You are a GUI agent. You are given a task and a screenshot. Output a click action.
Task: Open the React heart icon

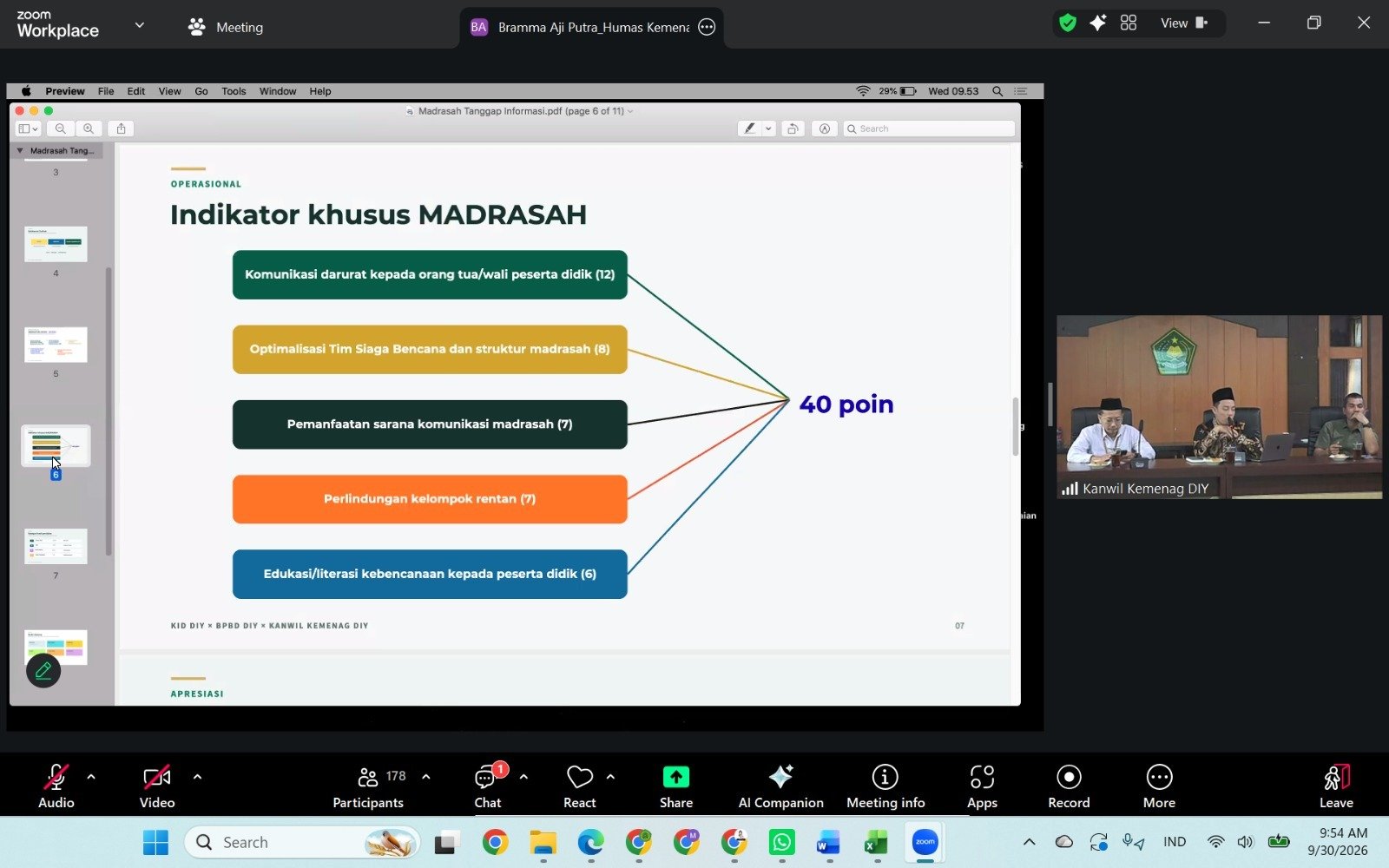pos(579,777)
